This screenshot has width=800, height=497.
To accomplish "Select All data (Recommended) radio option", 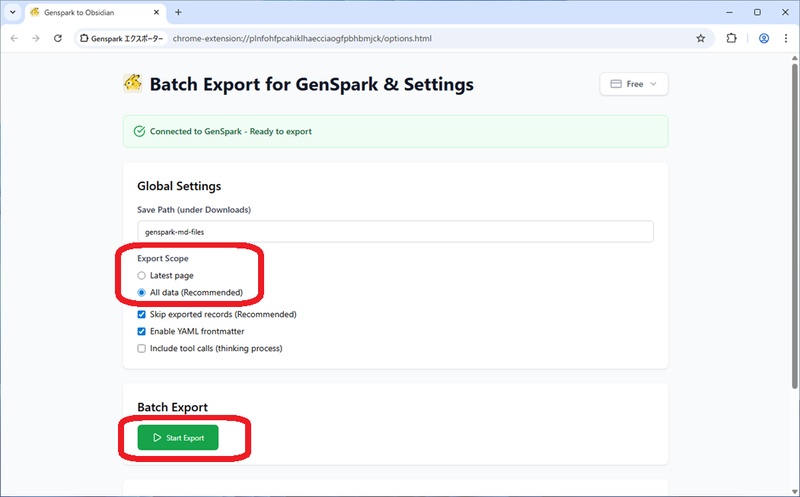I will click(x=141, y=292).
